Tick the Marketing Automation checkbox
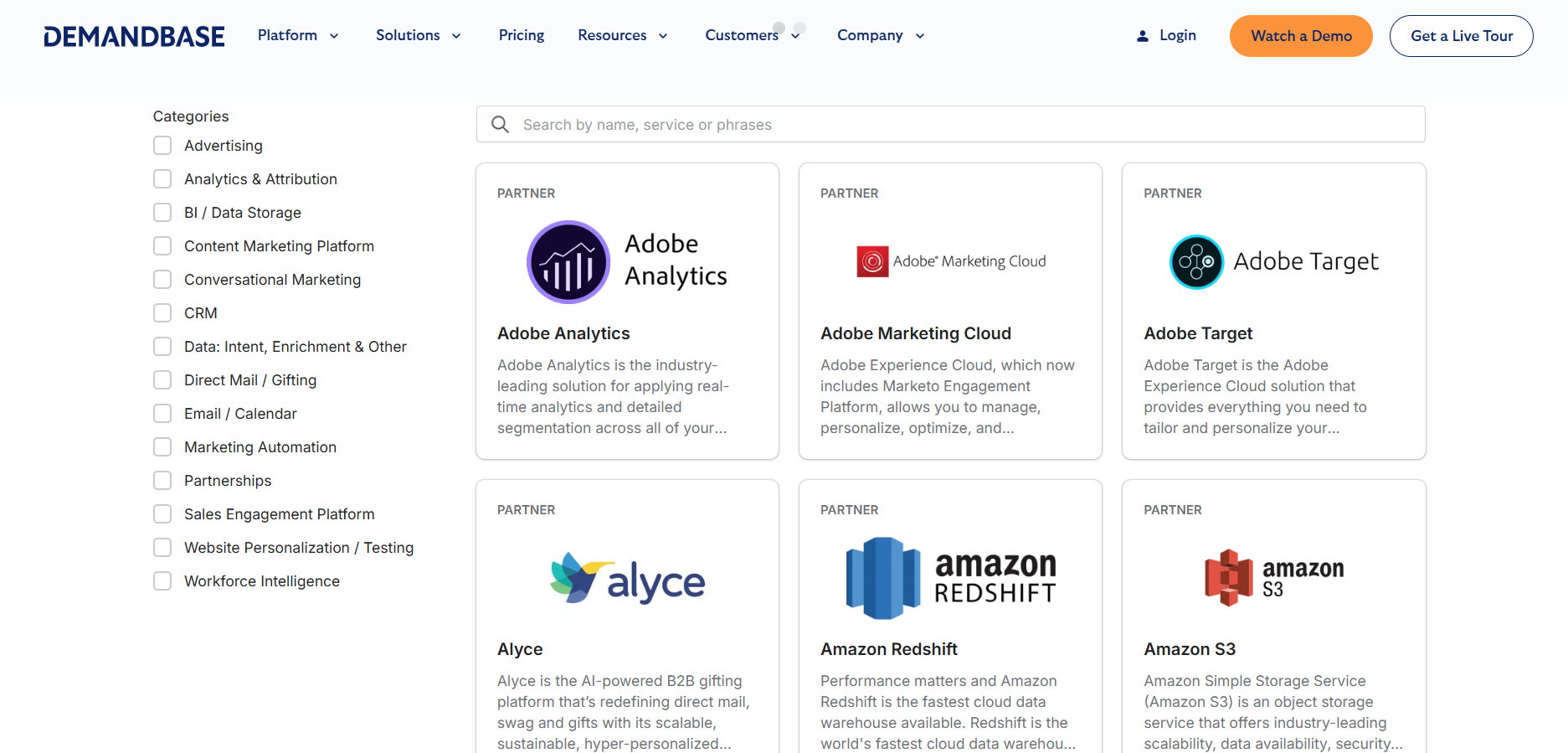 (x=162, y=447)
